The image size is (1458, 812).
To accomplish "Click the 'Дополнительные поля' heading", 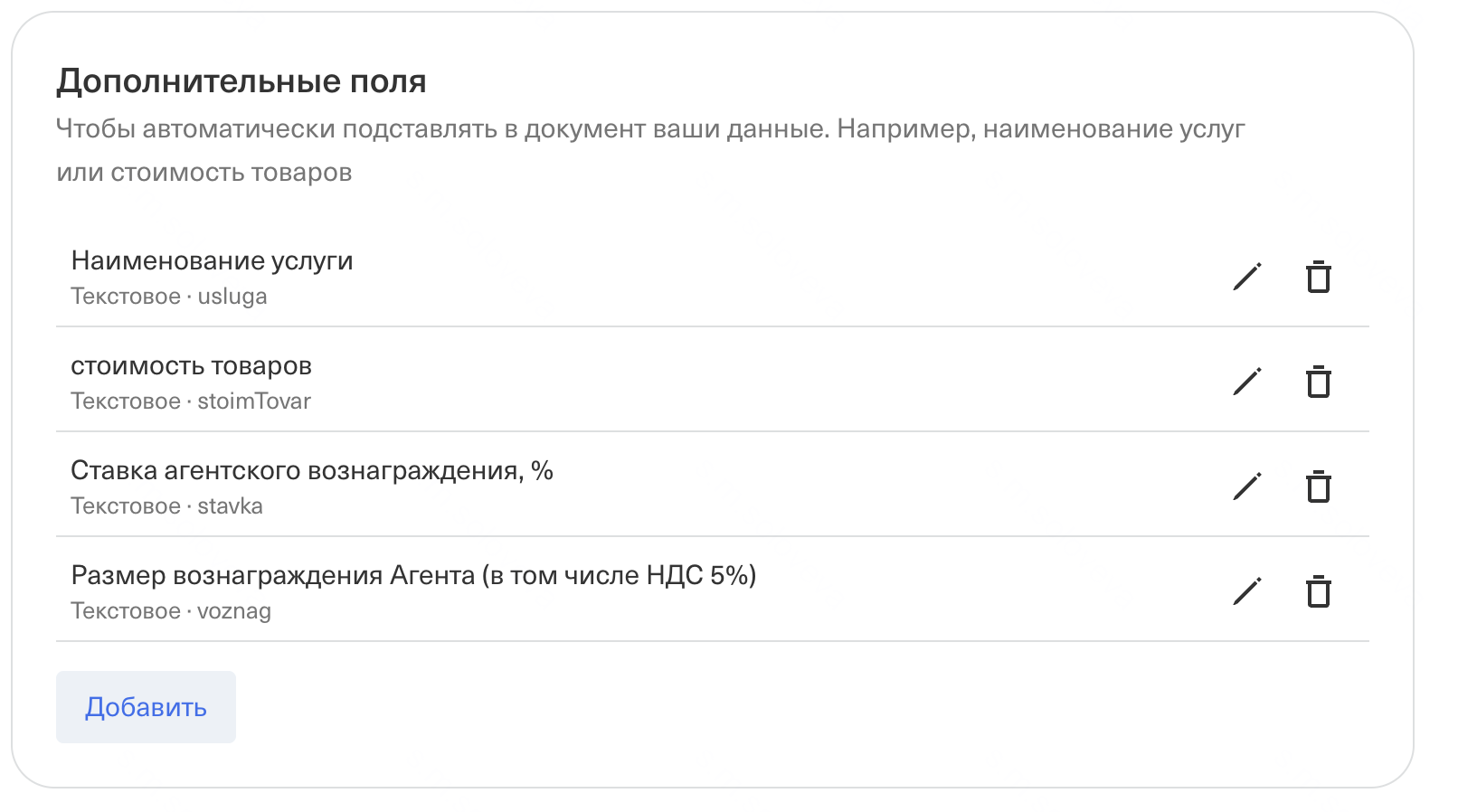I will pos(241,81).
